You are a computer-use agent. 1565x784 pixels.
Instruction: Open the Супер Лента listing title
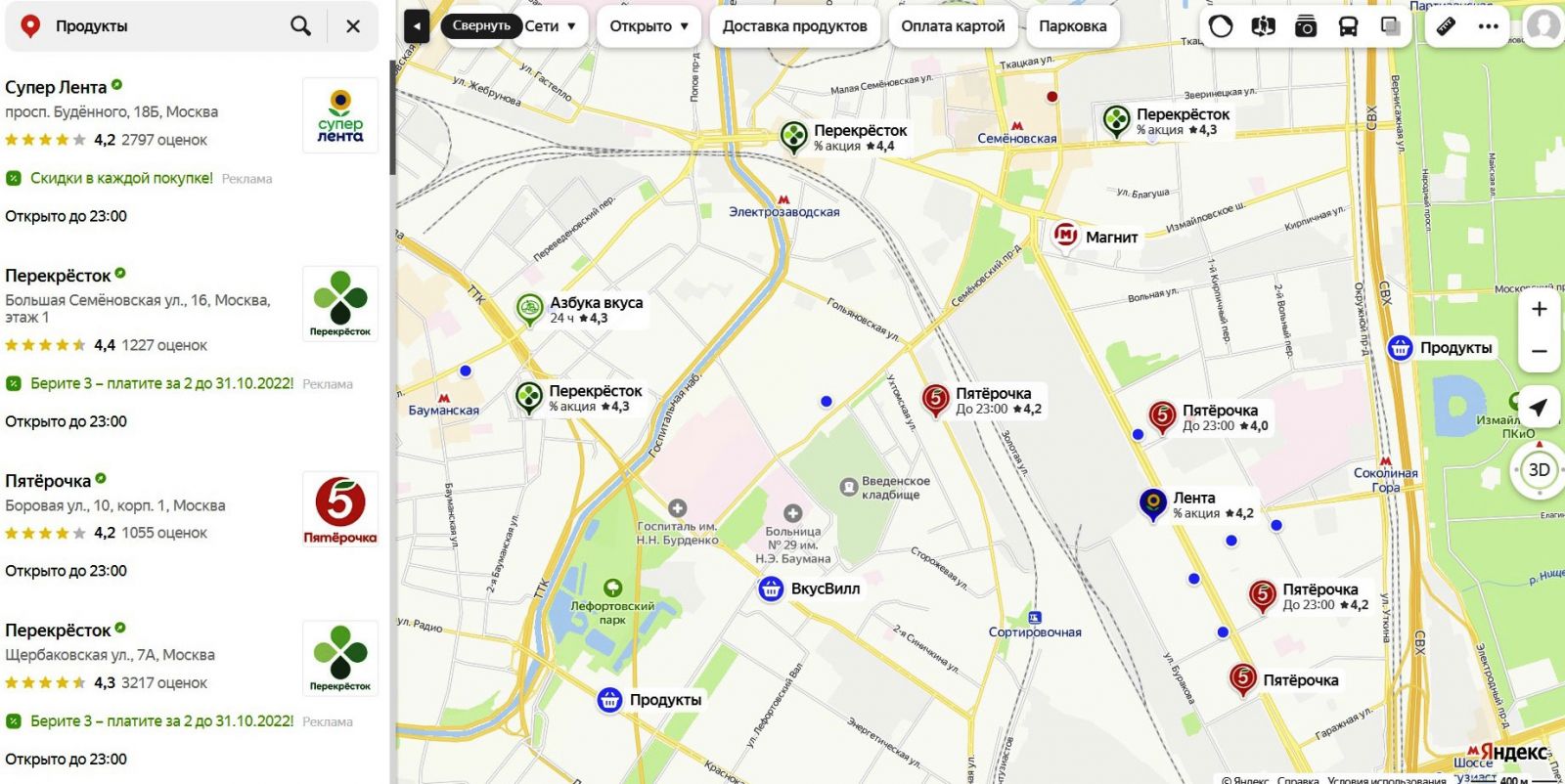tap(56, 87)
